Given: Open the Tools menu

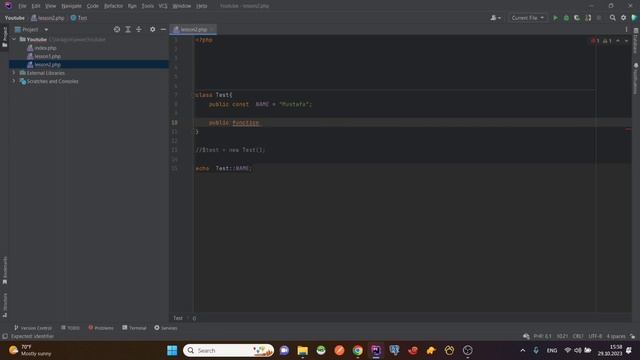Looking at the screenshot, I should (148, 6).
